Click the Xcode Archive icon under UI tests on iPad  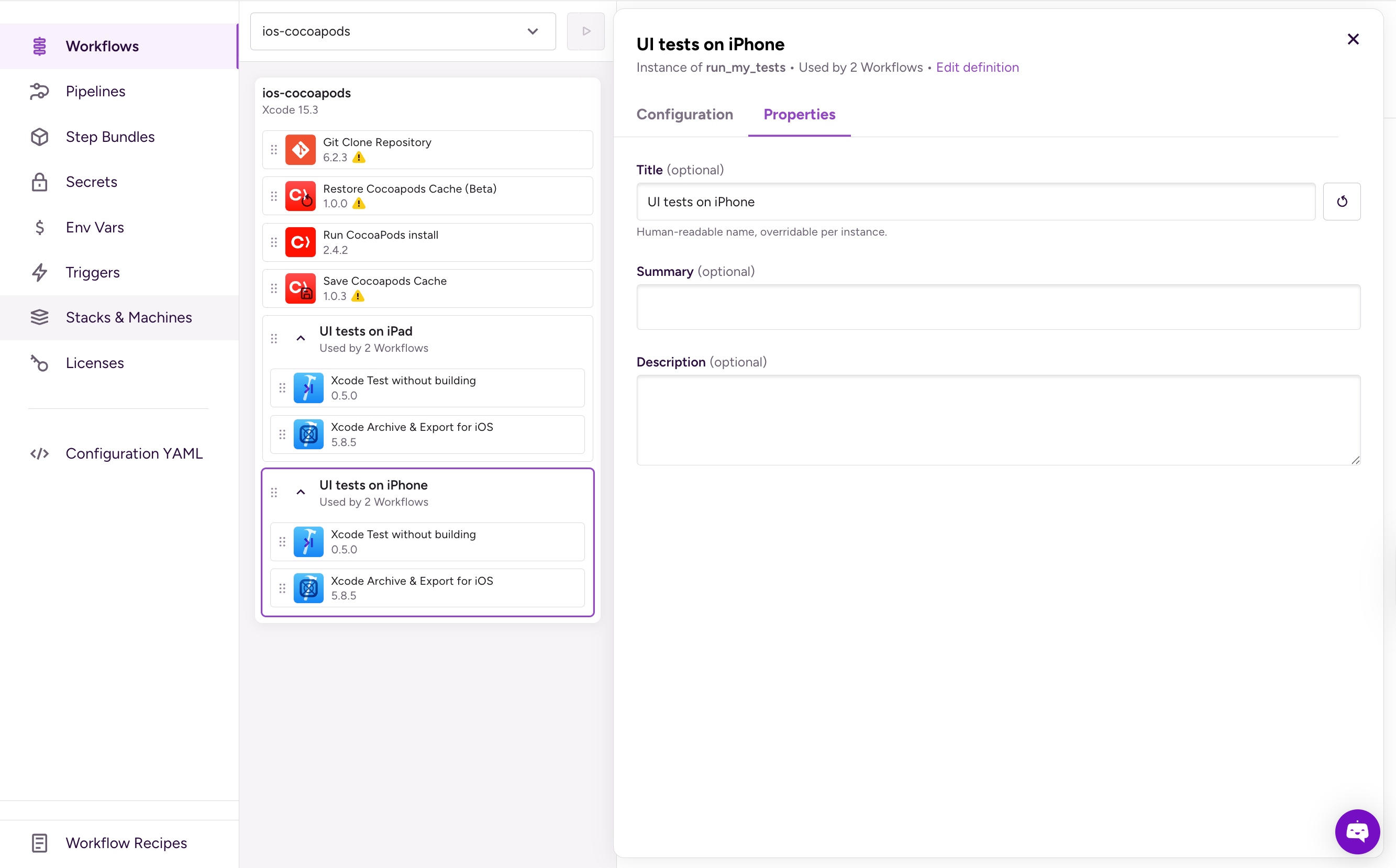click(308, 435)
